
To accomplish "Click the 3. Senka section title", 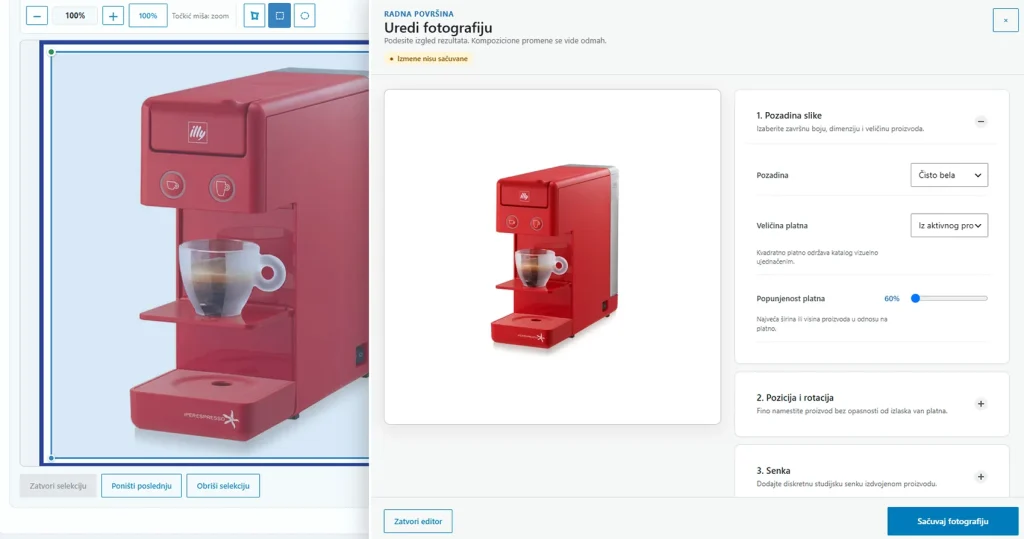I will pos(773,470).
